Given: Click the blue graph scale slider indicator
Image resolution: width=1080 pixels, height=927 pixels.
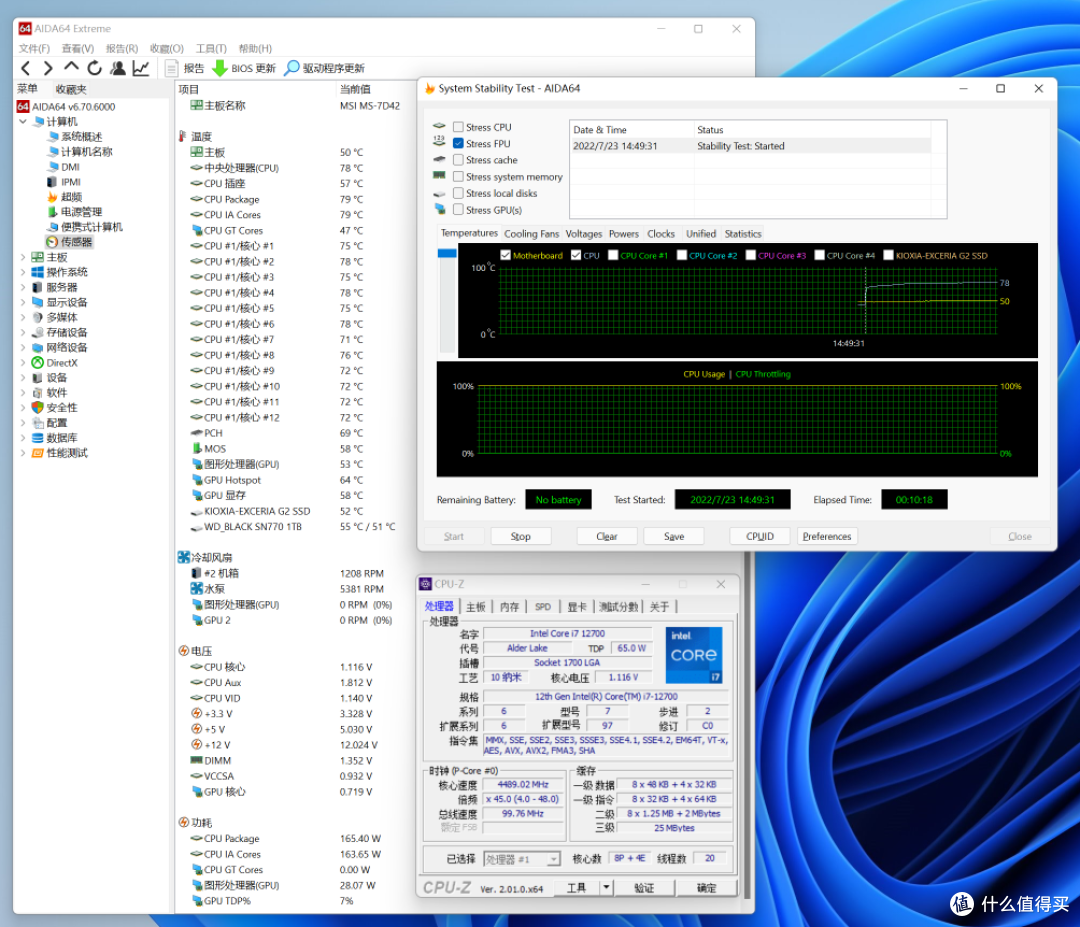Looking at the screenshot, I should point(447,253).
